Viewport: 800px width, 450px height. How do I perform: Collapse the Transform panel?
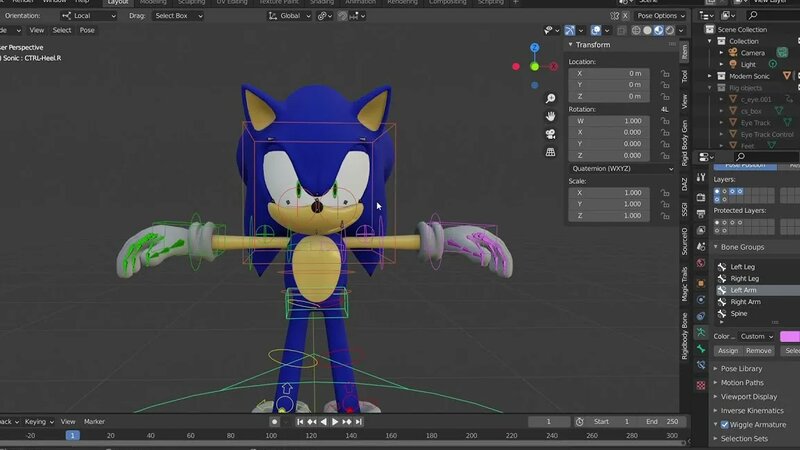pyautogui.click(x=570, y=45)
